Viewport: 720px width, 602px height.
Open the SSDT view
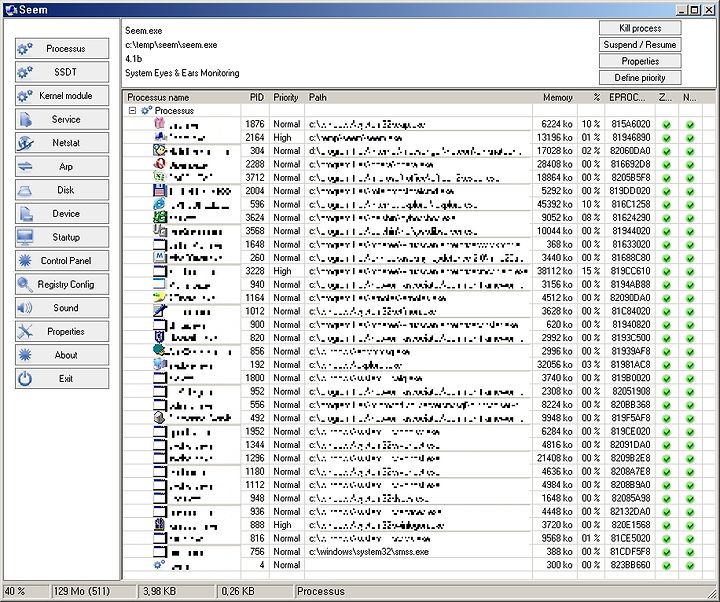coord(62,72)
